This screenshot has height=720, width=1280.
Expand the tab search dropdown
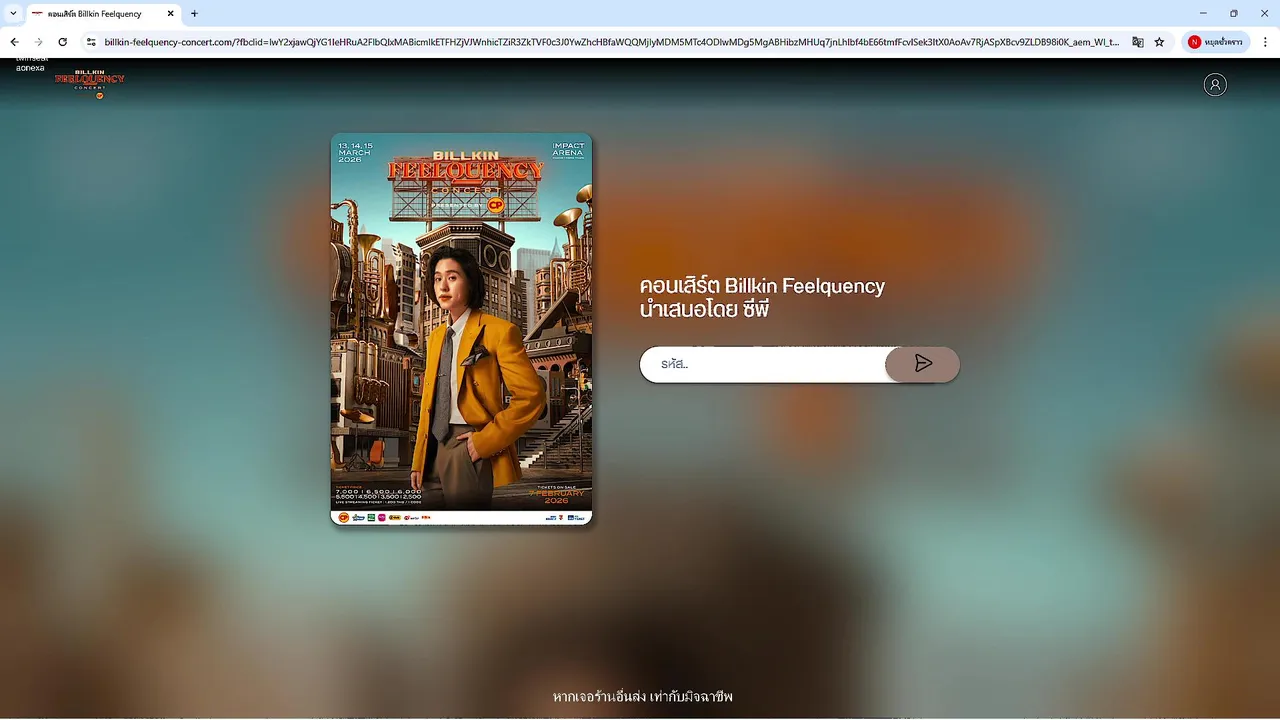13,14
